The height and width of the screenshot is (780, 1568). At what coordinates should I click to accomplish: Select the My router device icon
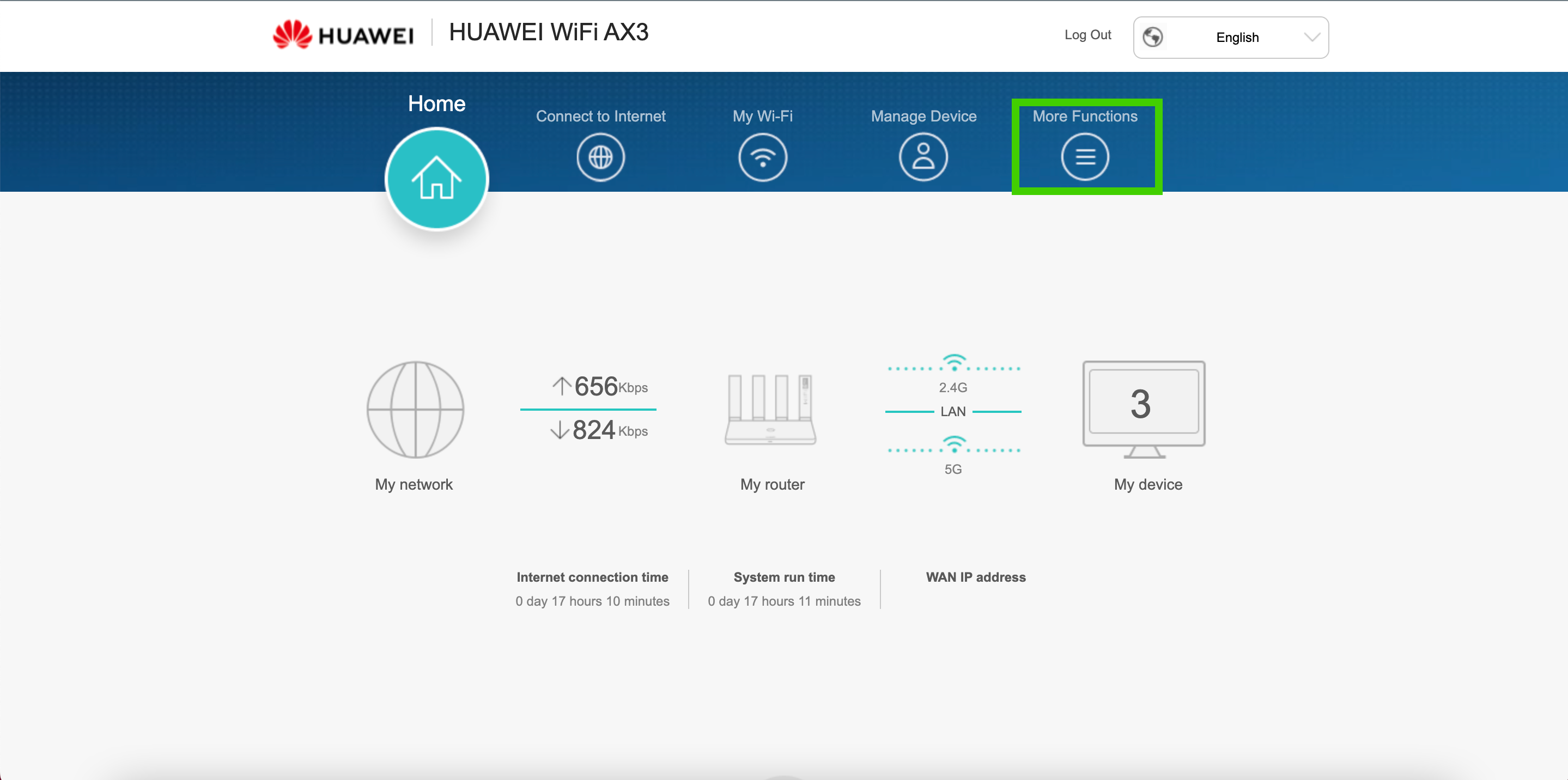click(770, 410)
